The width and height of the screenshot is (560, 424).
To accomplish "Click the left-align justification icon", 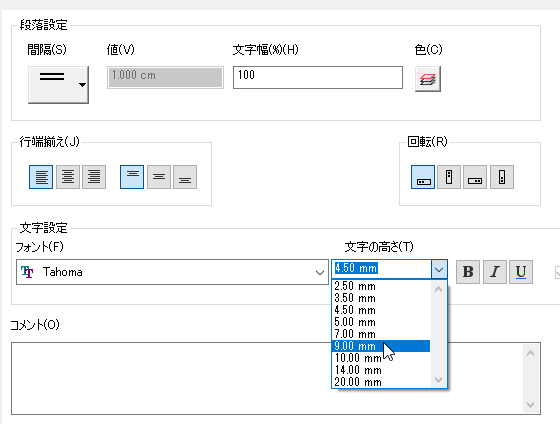I will [41, 177].
